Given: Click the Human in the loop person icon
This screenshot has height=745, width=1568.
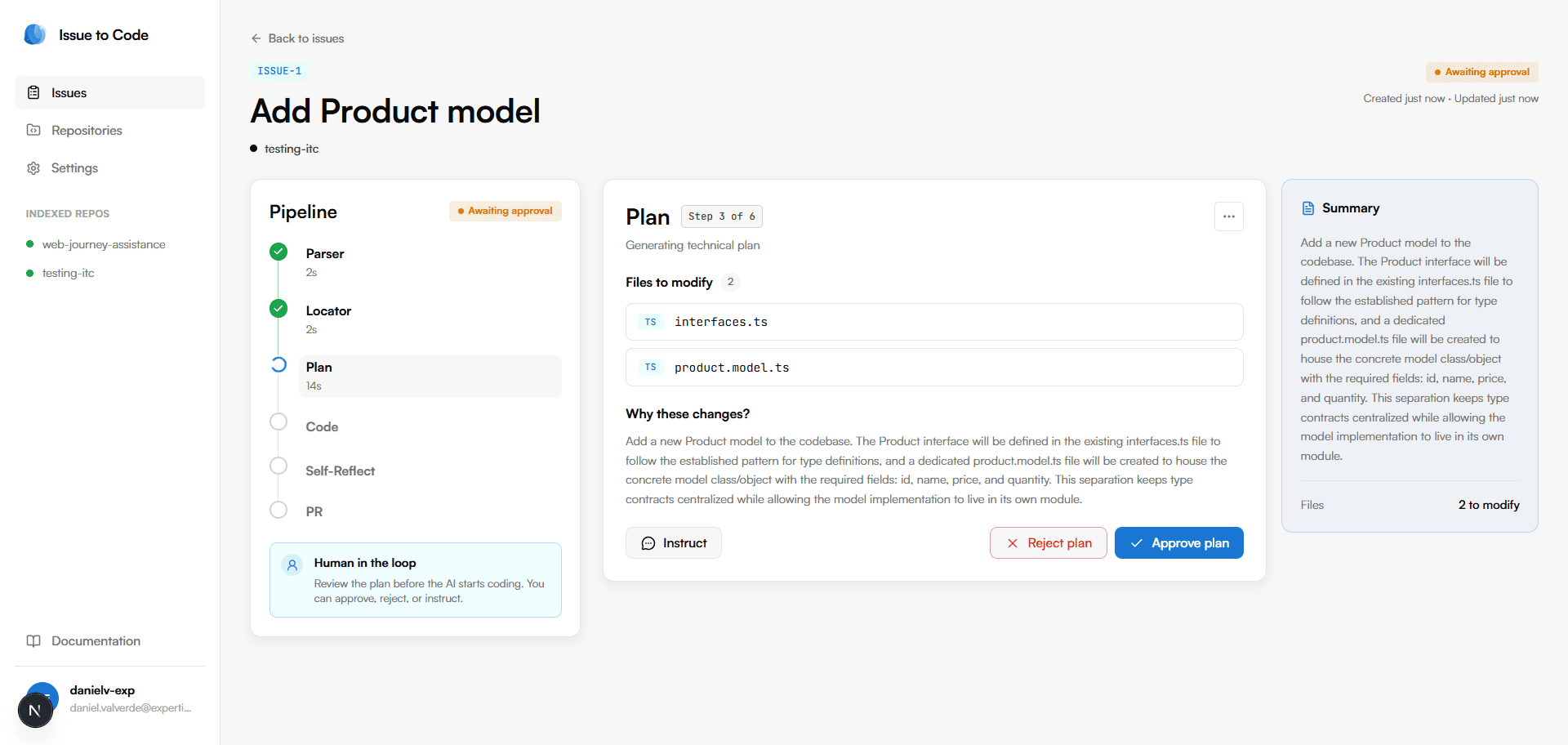Looking at the screenshot, I should tap(292, 564).
